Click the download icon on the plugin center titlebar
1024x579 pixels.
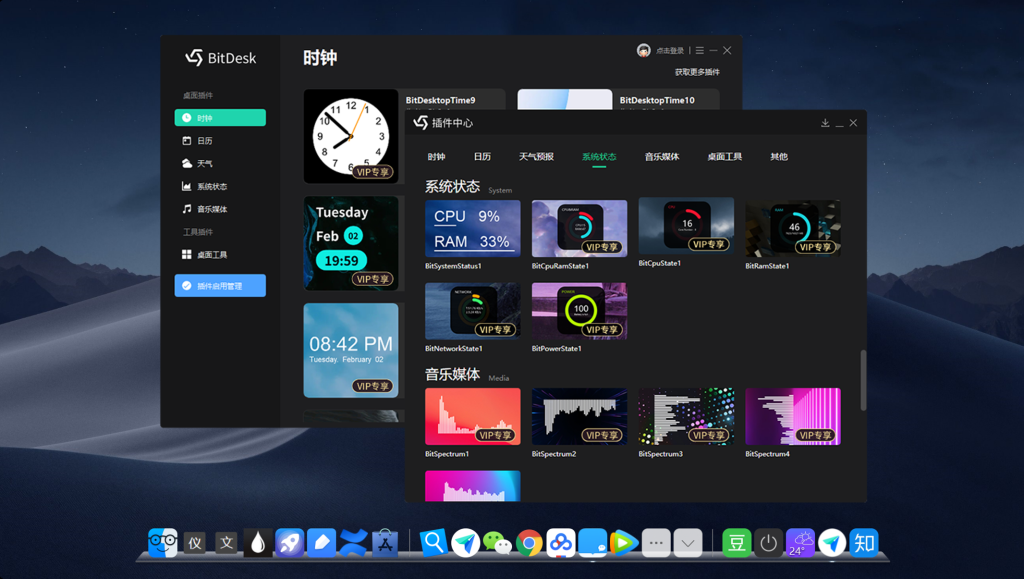tap(824, 122)
